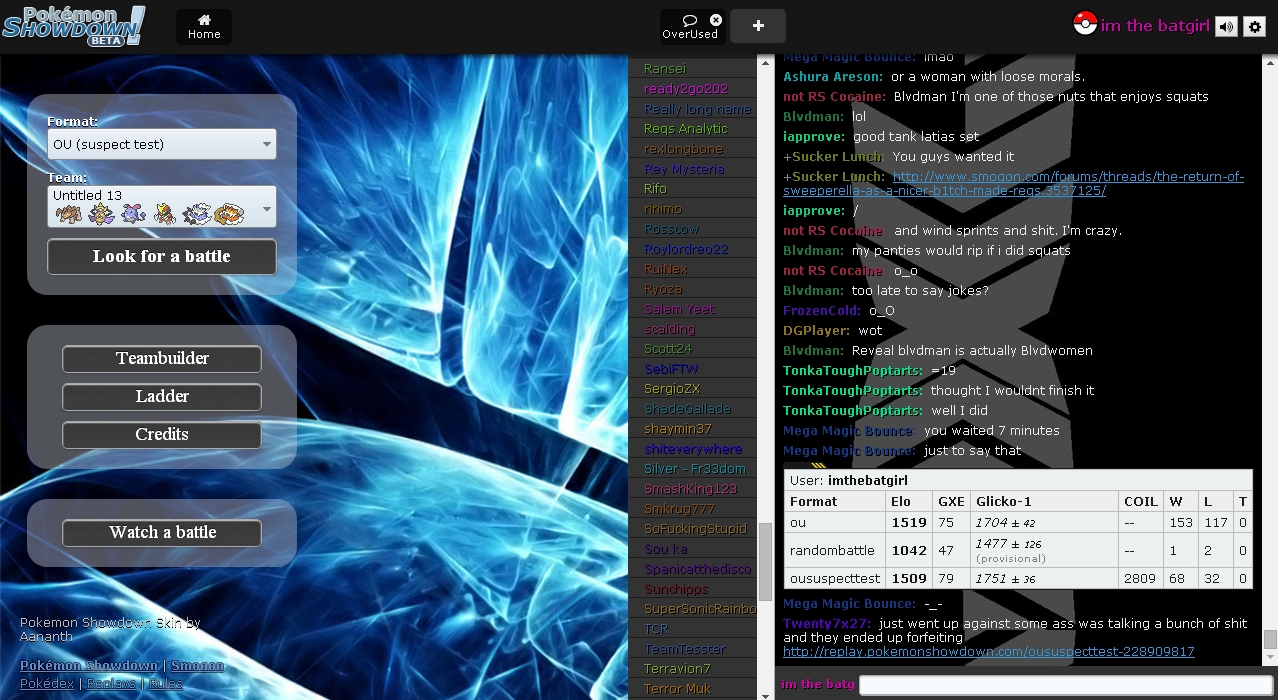This screenshot has height=700, width=1278.
Task: Click Twenty7x27's name in chat
Action: pos(827,623)
